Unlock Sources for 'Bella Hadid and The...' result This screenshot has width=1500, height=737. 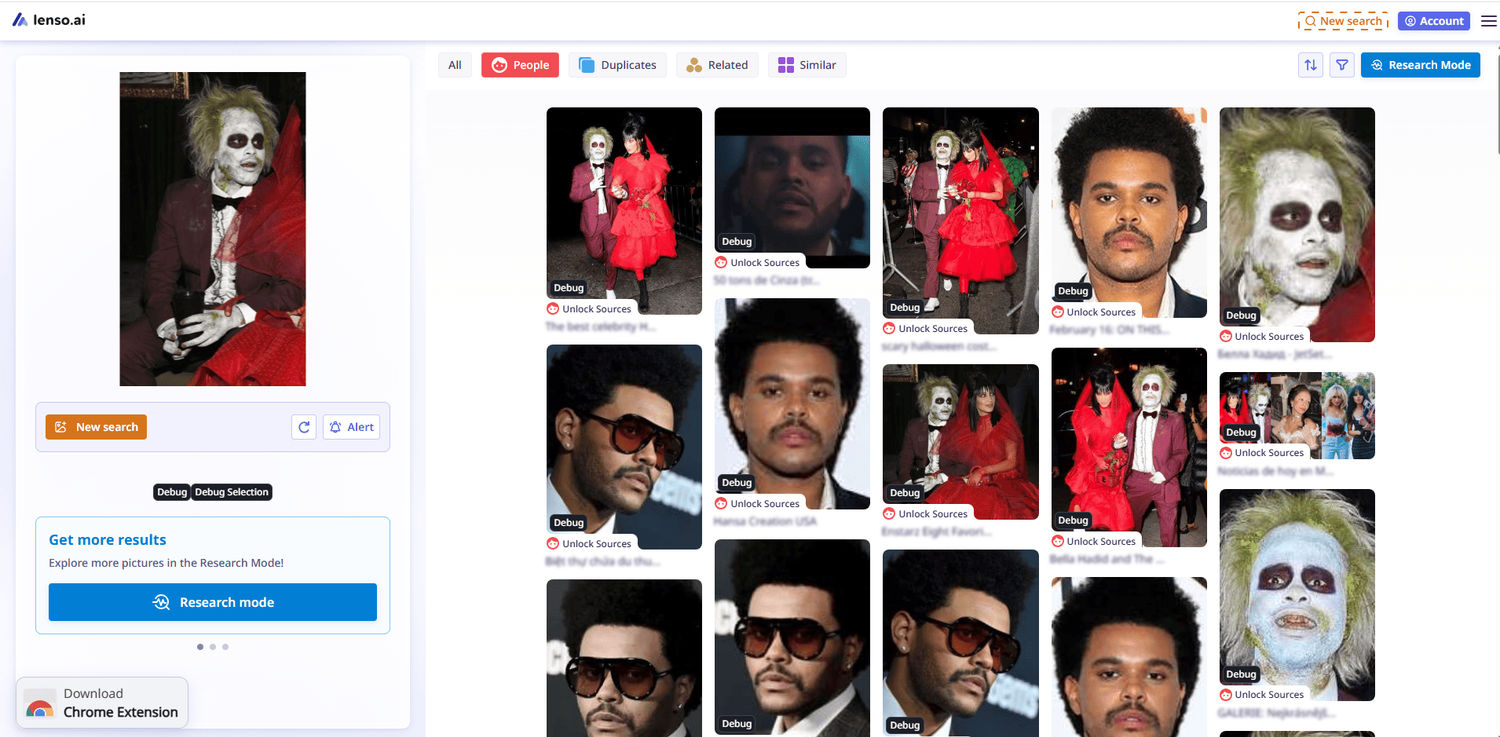click(x=1093, y=541)
